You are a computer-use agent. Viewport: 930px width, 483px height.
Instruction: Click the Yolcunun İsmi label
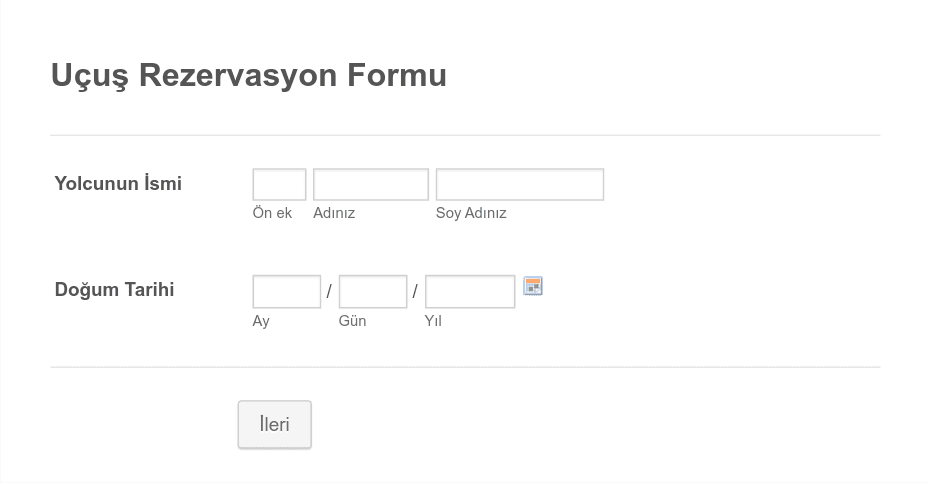coord(118,183)
